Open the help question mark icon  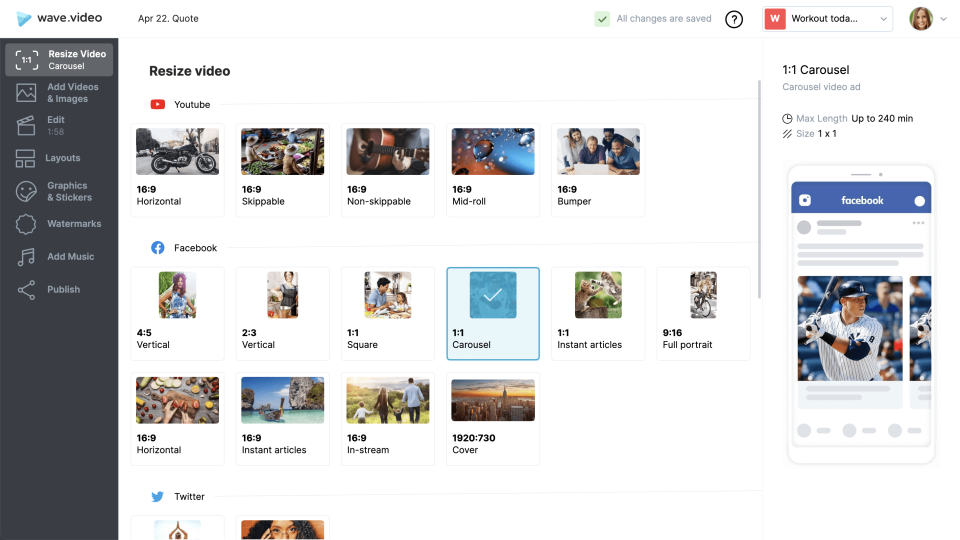click(x=733, y=19)
